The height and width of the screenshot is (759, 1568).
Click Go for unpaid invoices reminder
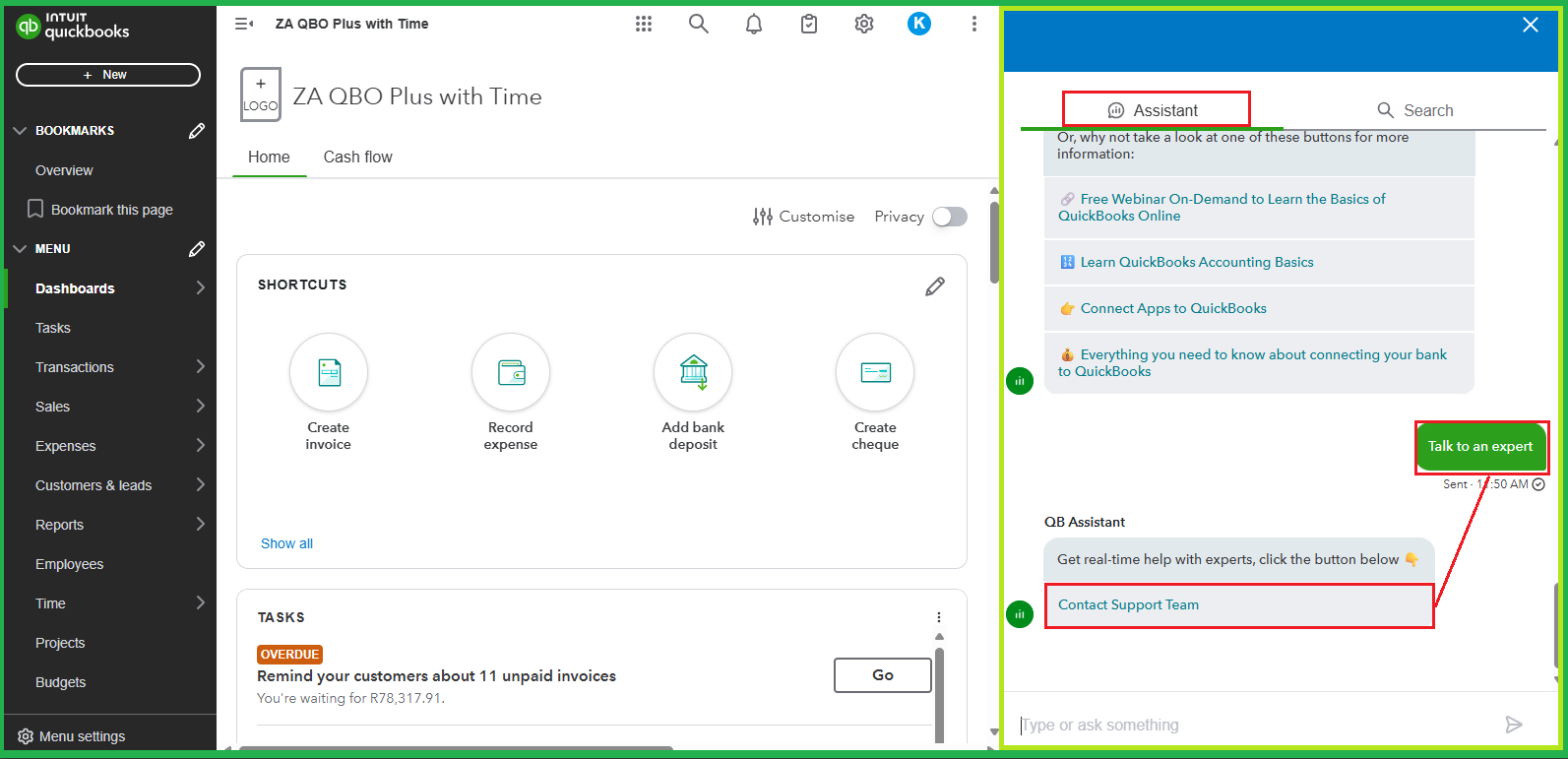883,675
